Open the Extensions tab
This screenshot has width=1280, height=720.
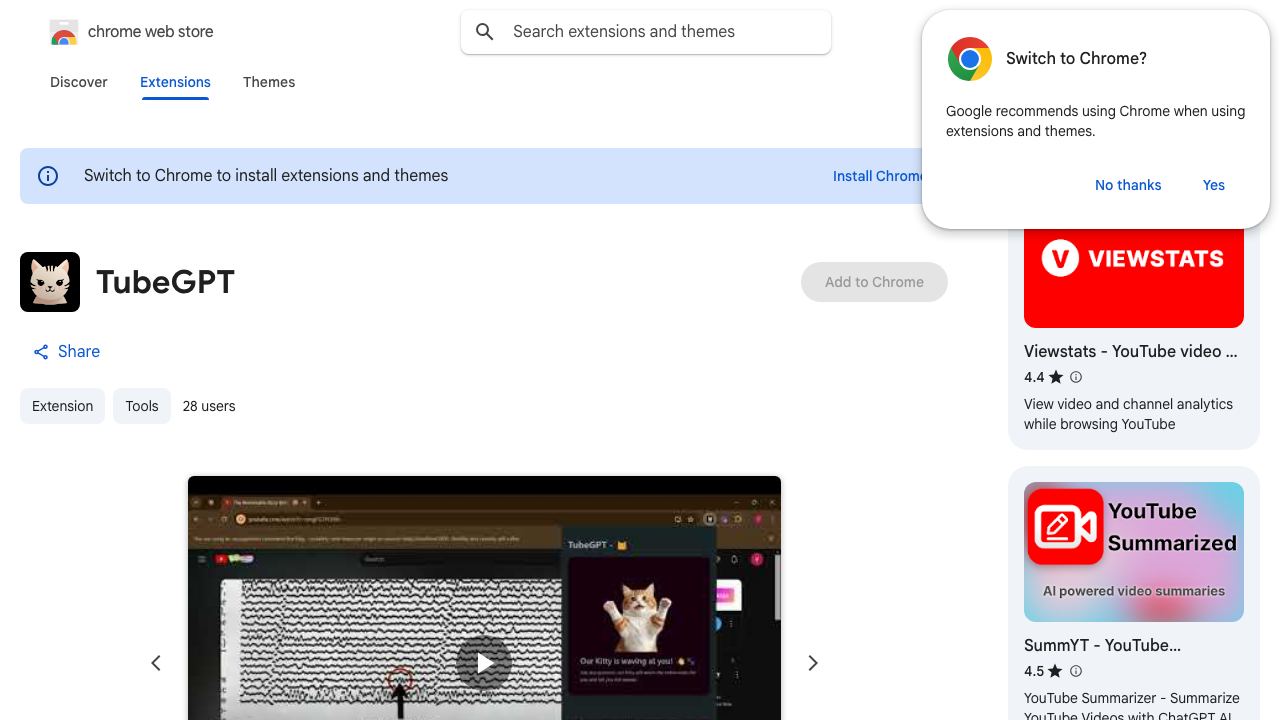[175, 82]
